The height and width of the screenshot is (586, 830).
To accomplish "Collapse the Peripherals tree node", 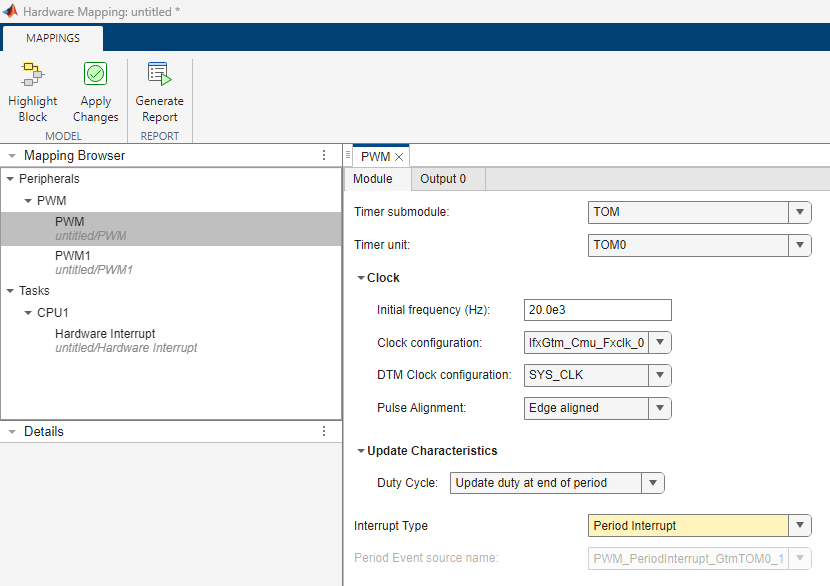I will tap(10, 179).
